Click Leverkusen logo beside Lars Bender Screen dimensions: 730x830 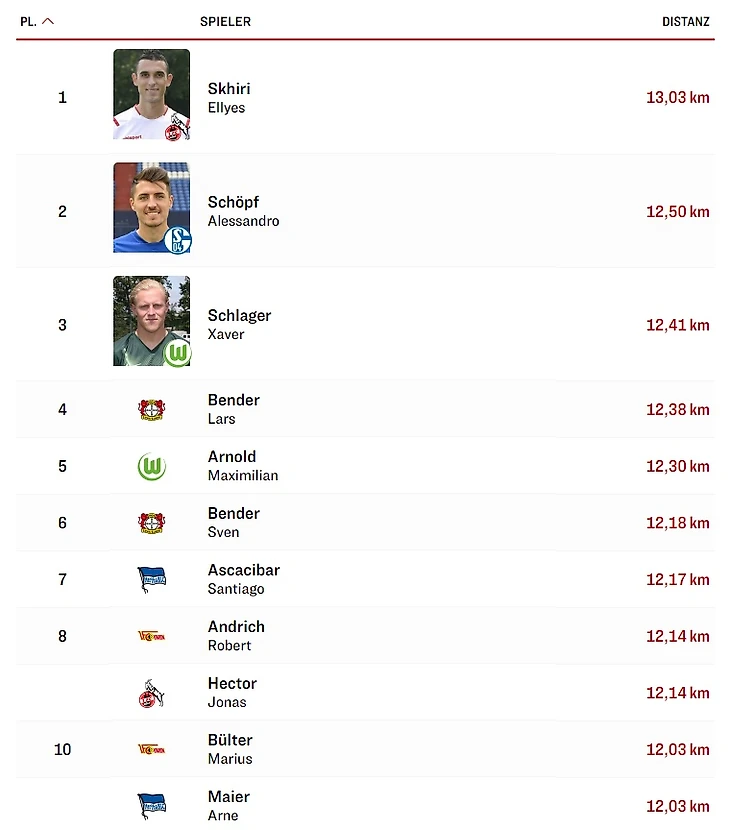tap(151, 409)
